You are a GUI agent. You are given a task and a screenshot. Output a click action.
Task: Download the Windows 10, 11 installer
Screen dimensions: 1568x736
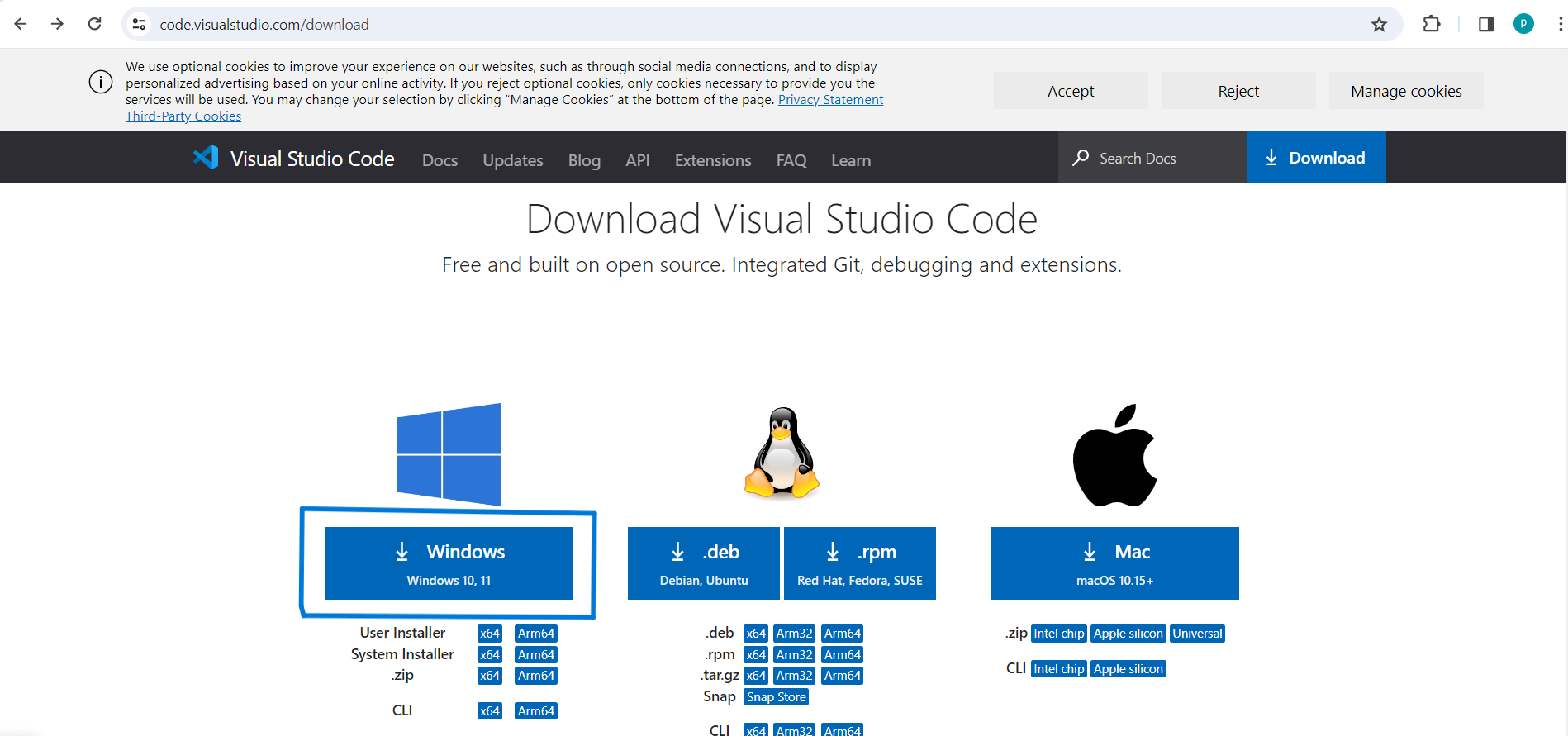pyautogui.click(x=449, y=563)
